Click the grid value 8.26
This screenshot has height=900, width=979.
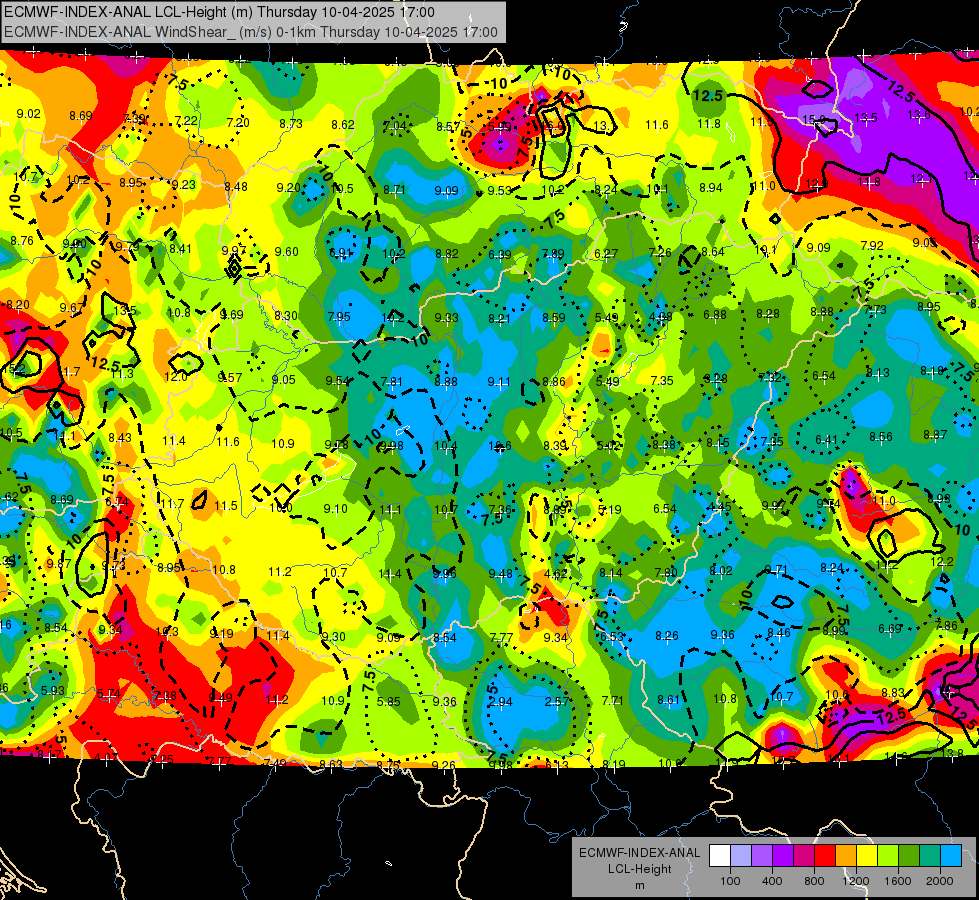(x=667, y=636)
